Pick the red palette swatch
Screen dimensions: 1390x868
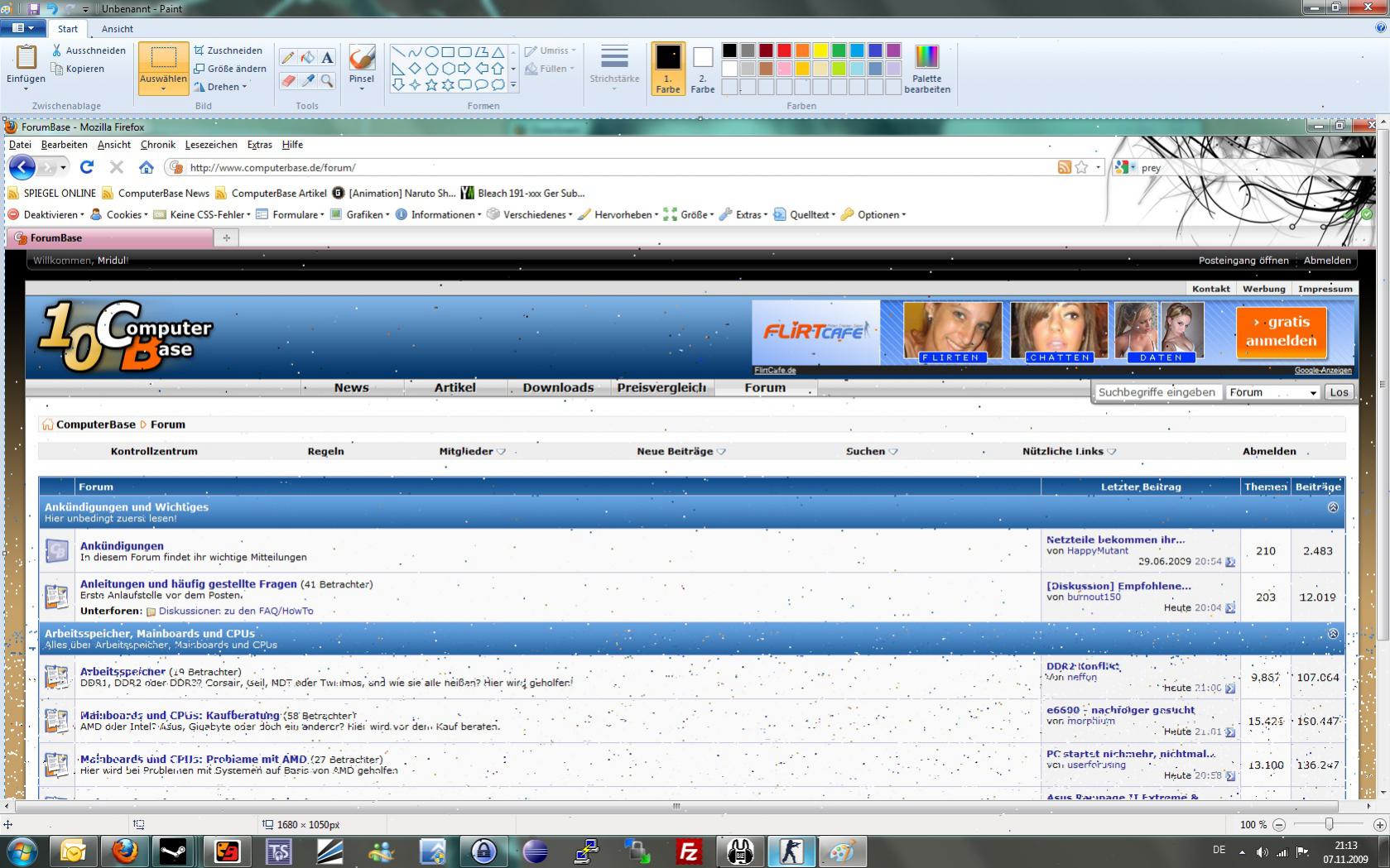point(784,50)
